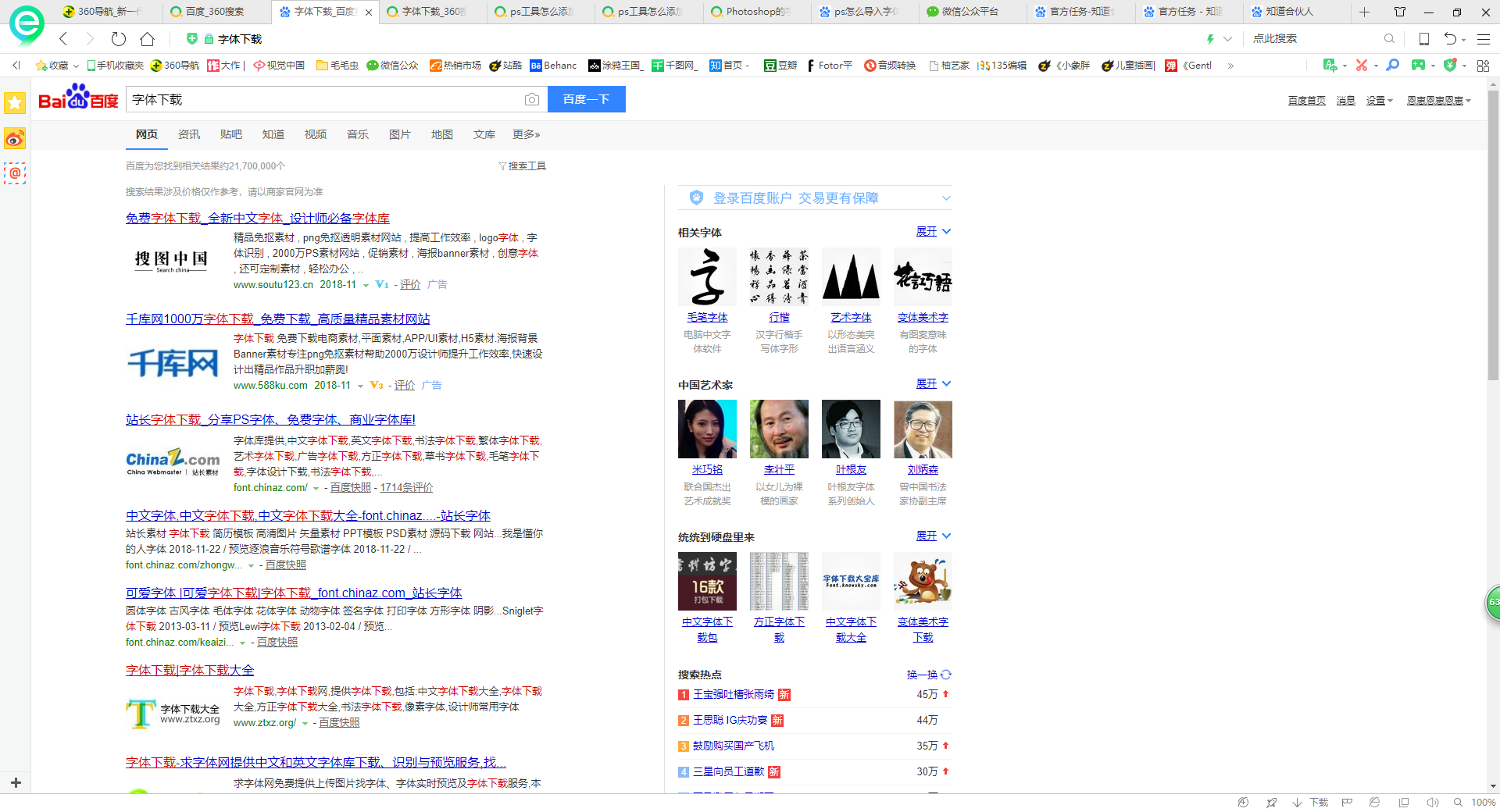Switch to the 微信公众平台 tab

tap(970, 12)
